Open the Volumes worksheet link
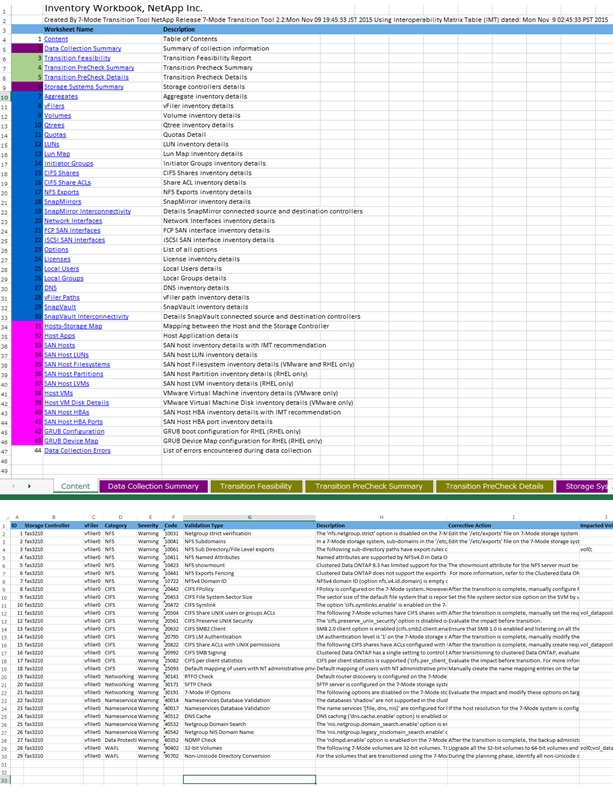The image size is (613, 786). click(x=58, y=115)
